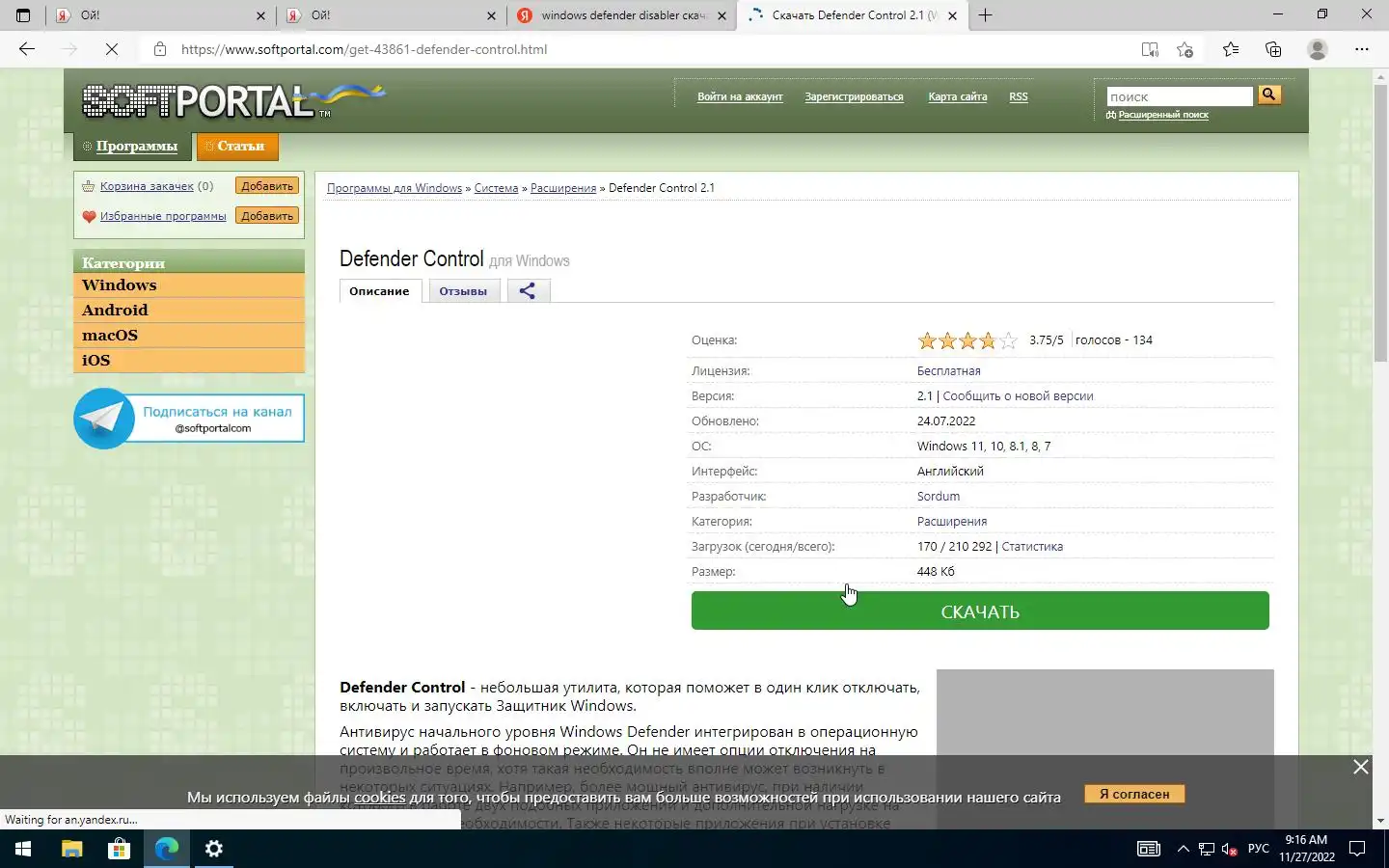Open File Explorer from taskbar
Viewport: 1389px width, 868px height.
coord(72,849)
